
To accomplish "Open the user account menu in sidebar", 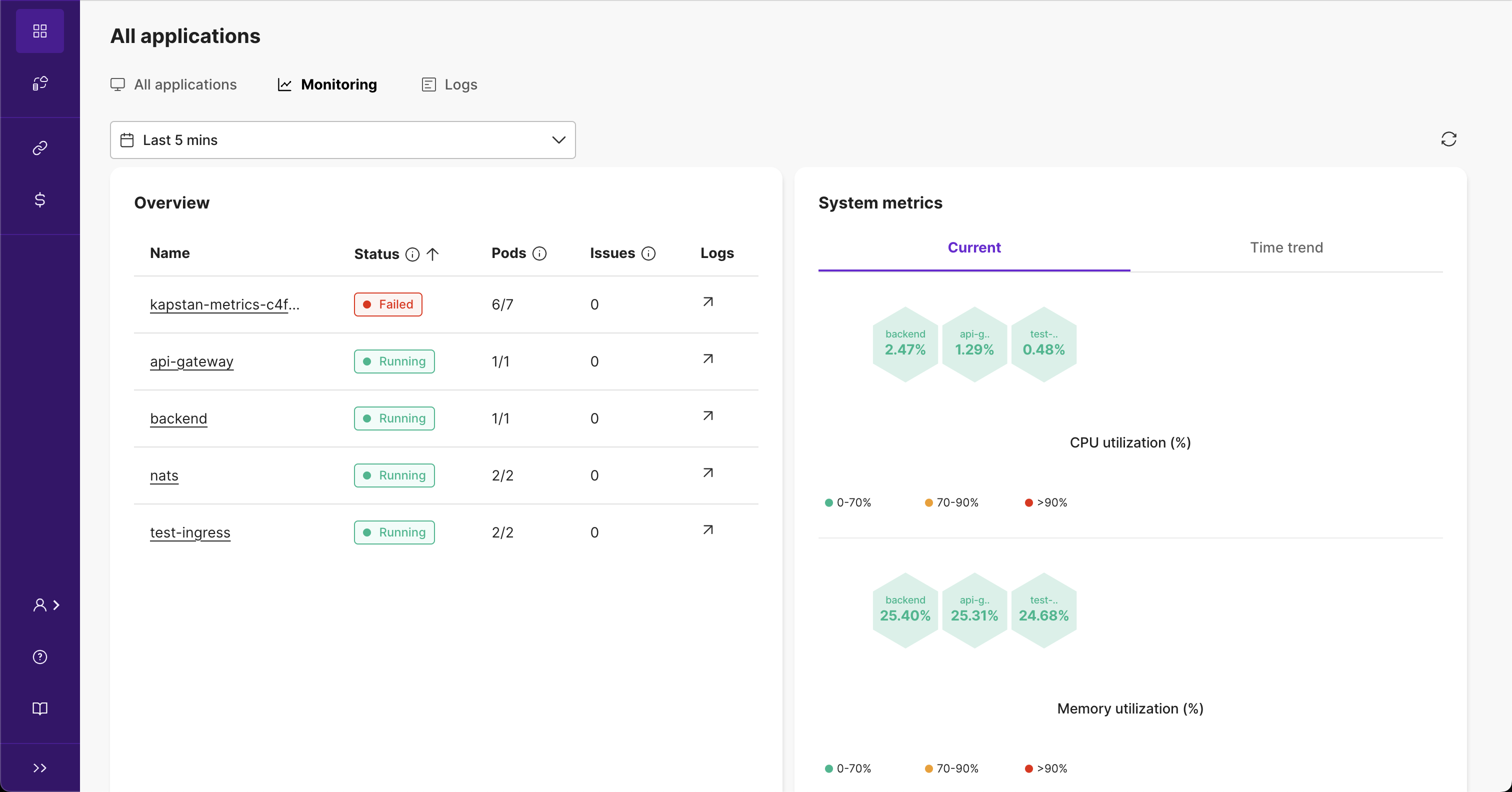I will click(46, 605).
